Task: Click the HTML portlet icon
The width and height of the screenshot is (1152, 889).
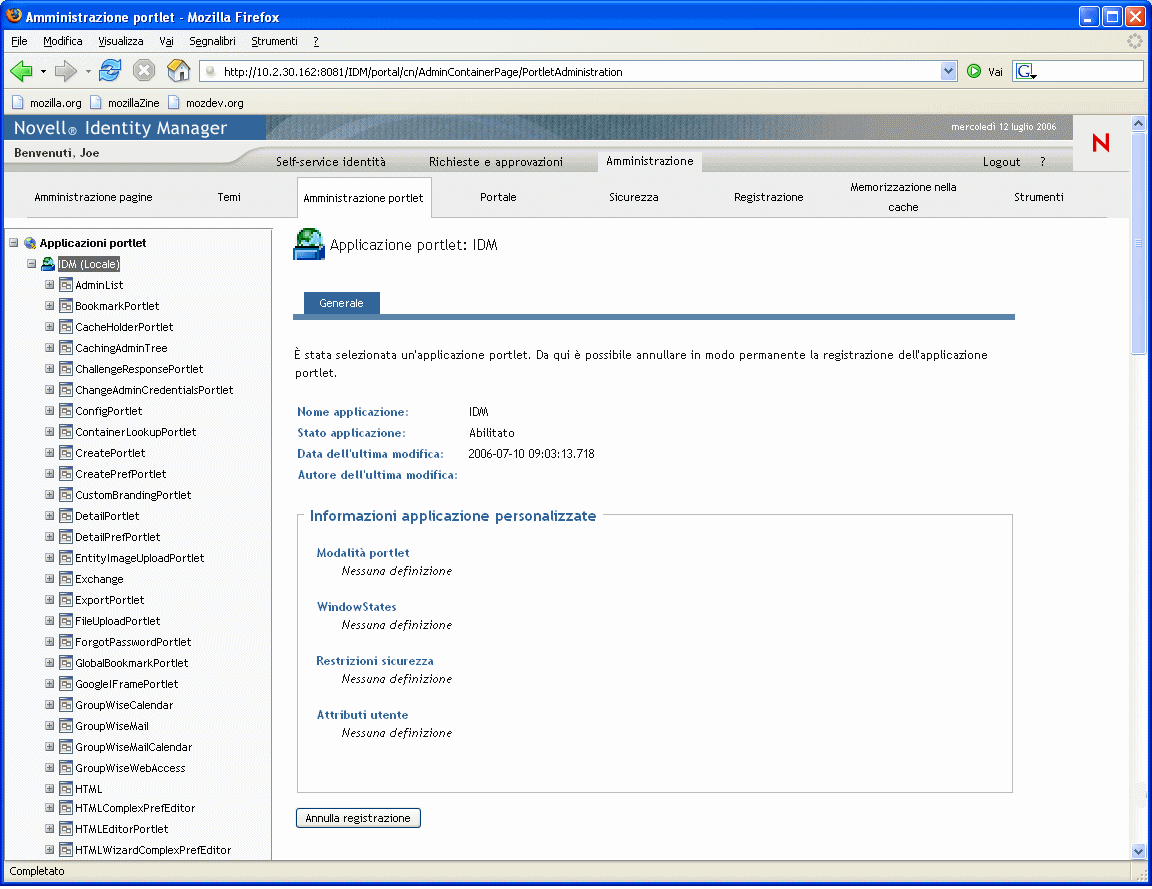Action: coord(66,789)
